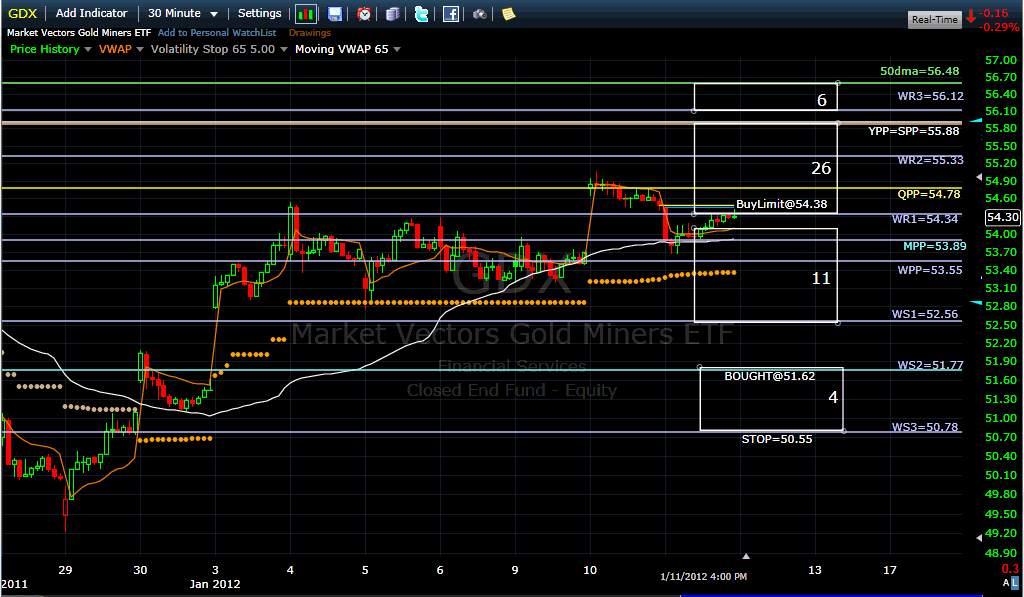The image size is (1024, 597).
Task: Click the MPP=53.89 pivot label
Action: 935,246
